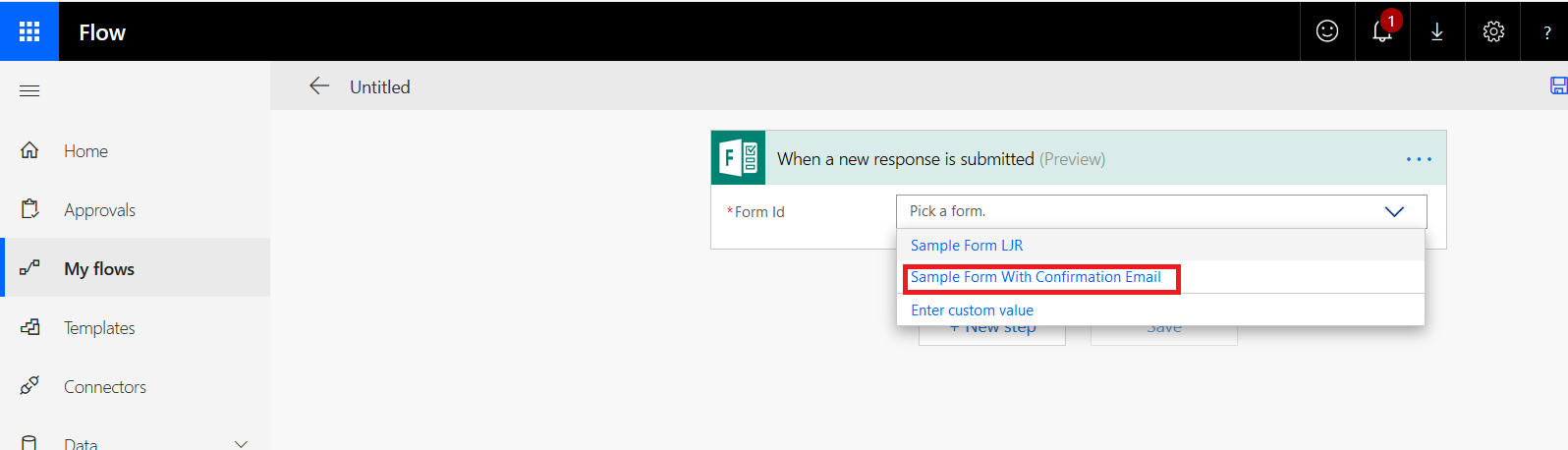Collapse the Form Id dropdown chevron

[1393, 211]
